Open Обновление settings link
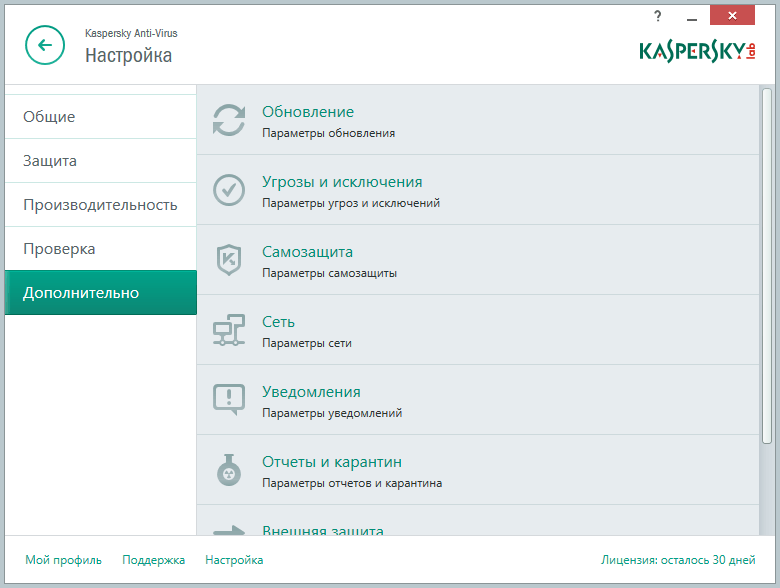The height and width of the screenshot is (588, 780). [x=308, y=112]
